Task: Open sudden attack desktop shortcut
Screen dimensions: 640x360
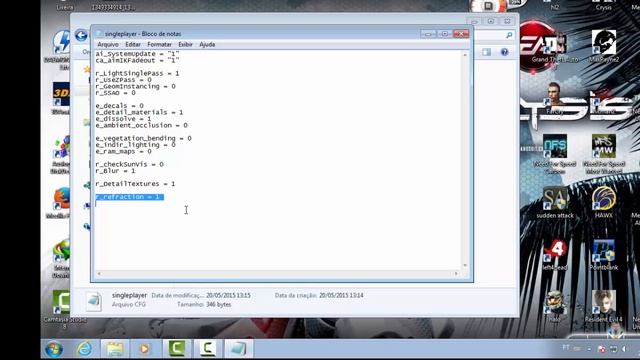Action: (x=555, y=202)
